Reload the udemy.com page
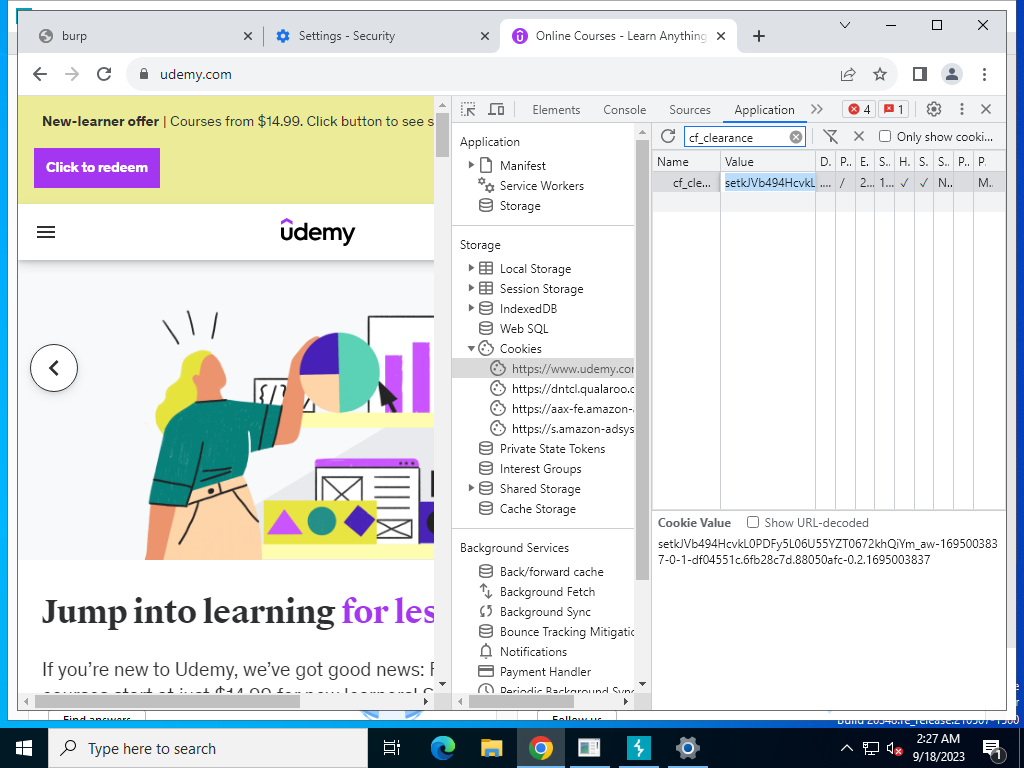The height and width of the screenshot is (768, 1024). point(104,74)
